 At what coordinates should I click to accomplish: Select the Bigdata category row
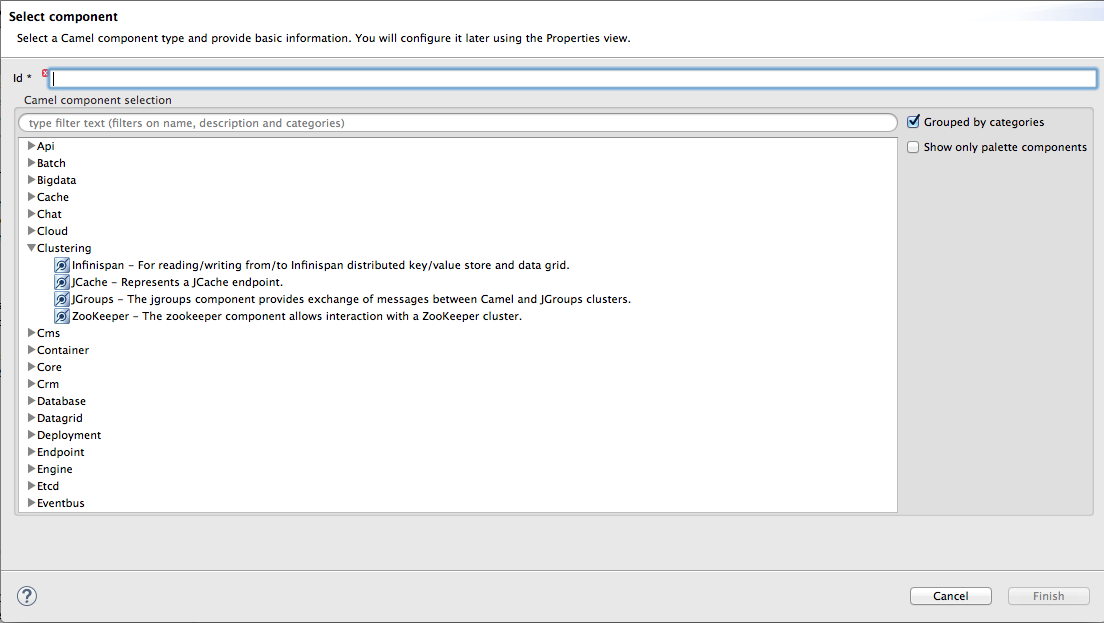56,180
